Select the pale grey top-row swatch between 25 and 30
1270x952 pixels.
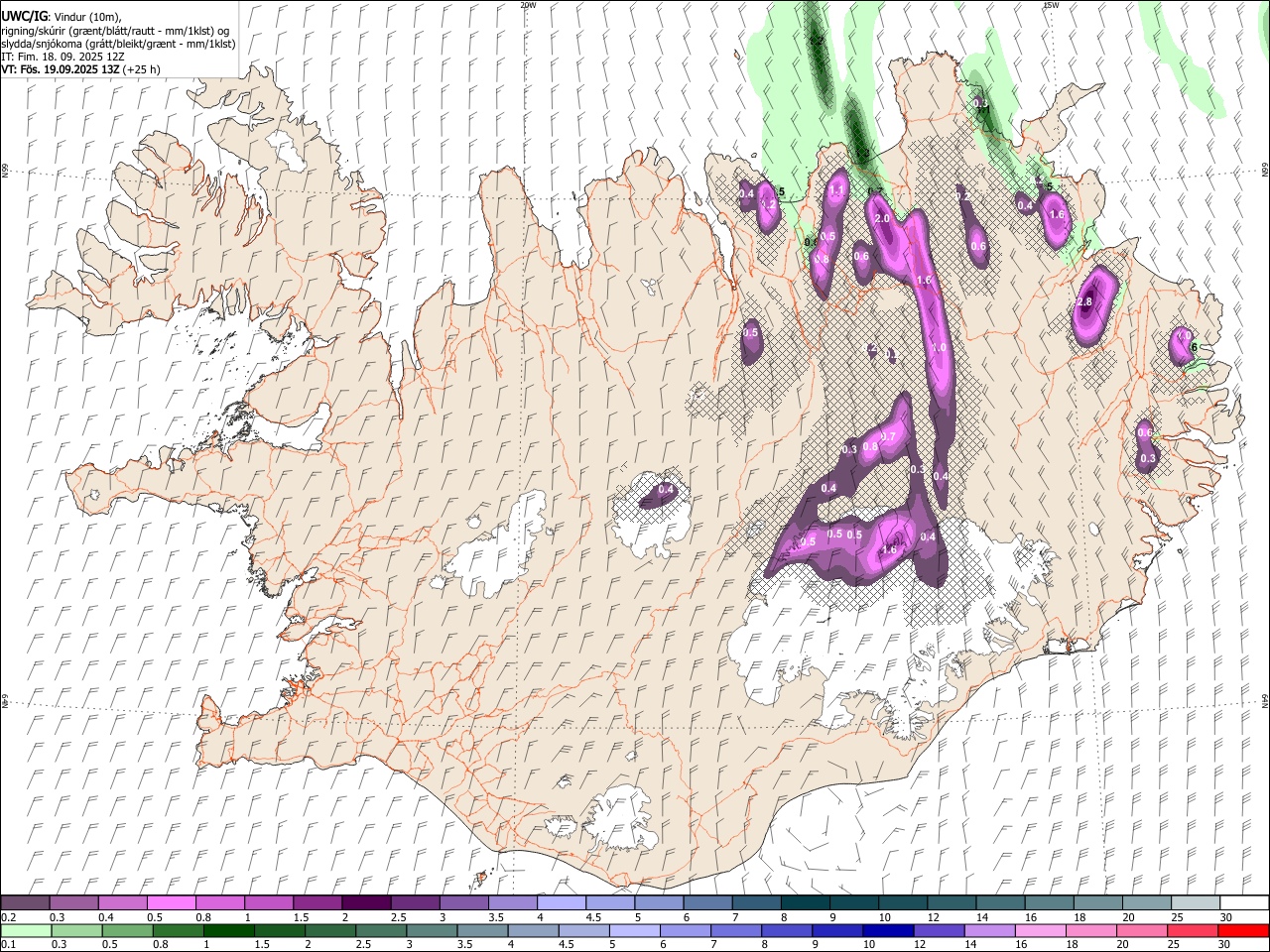pyautogui.click(x=1194, y=903)
